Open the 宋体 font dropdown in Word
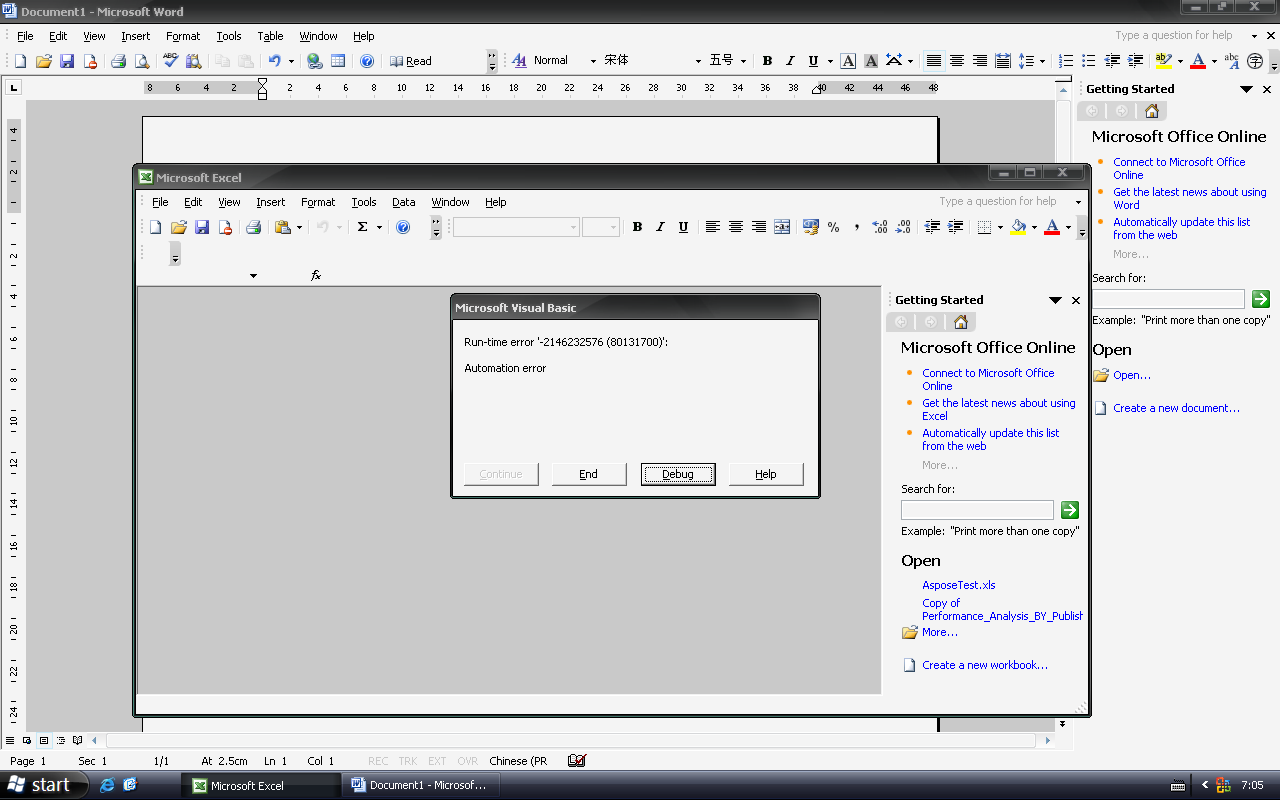 698,61
